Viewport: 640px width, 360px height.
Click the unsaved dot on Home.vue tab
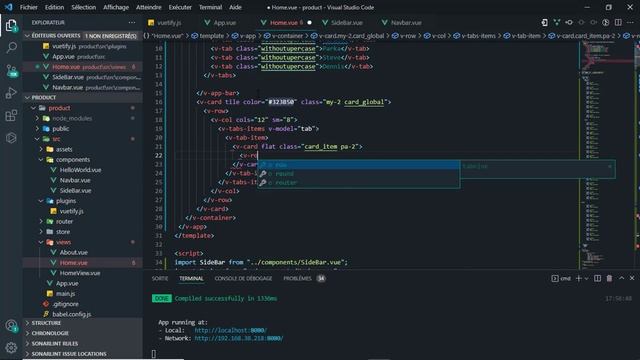[x=309, y=22]
